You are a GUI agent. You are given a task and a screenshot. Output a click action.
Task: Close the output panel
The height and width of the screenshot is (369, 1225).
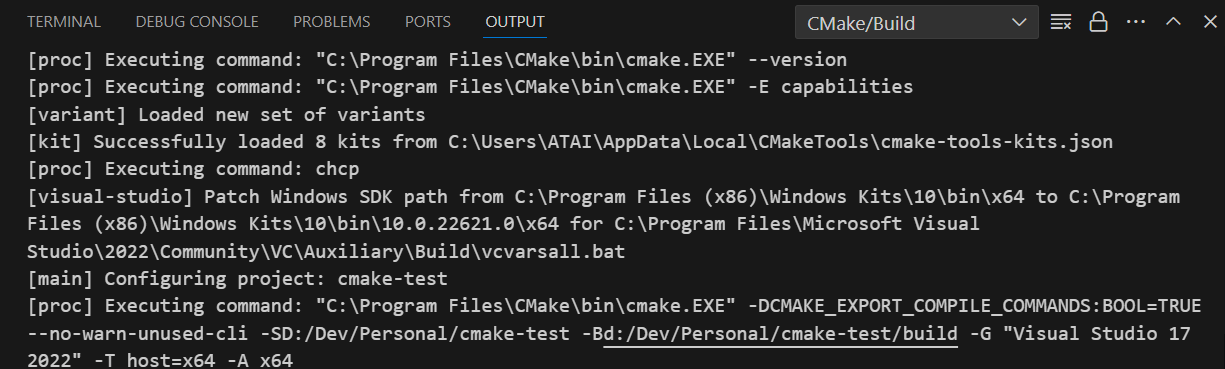coord(1209,22)
